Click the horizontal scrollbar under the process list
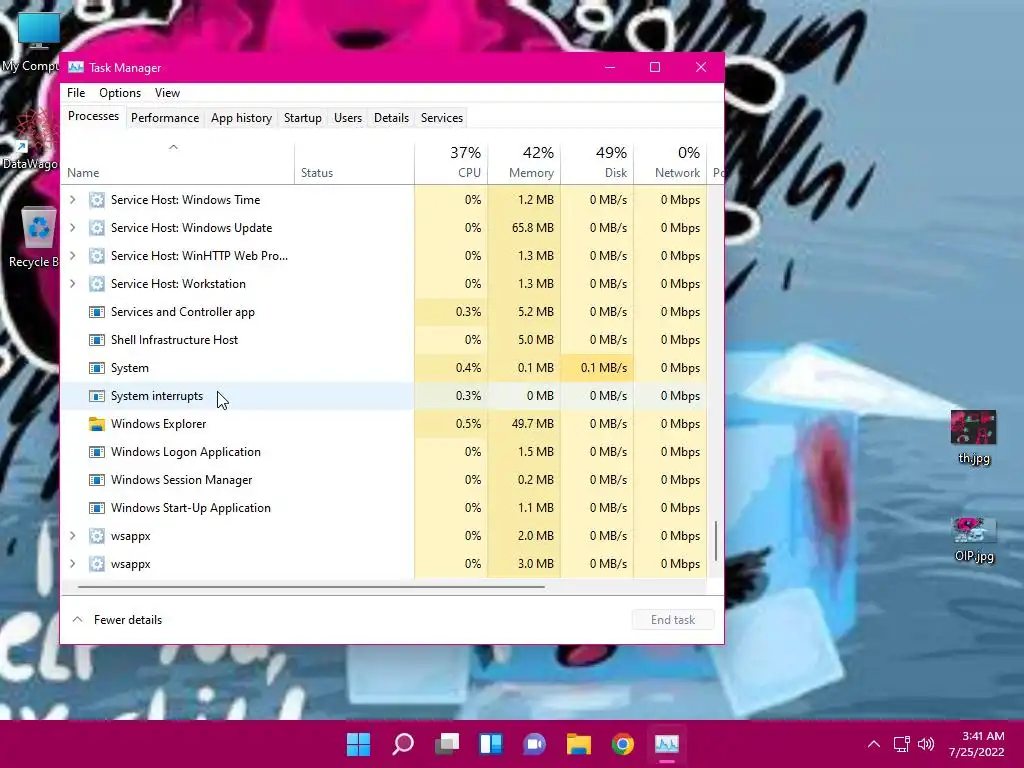The image size is (1024, 768). (x=311, y=587)
